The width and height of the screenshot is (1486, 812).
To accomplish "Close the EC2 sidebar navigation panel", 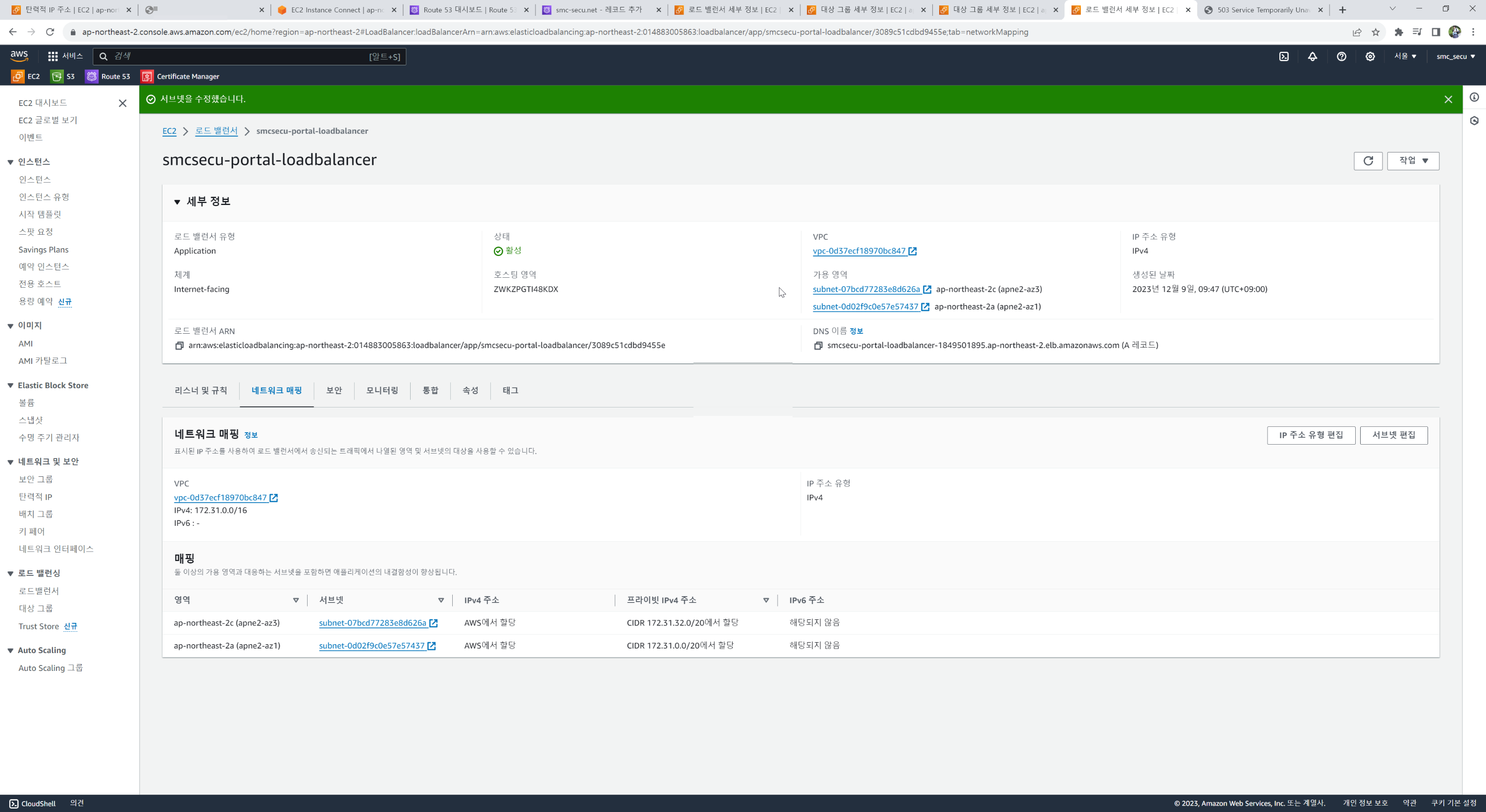I will point(122,103).
